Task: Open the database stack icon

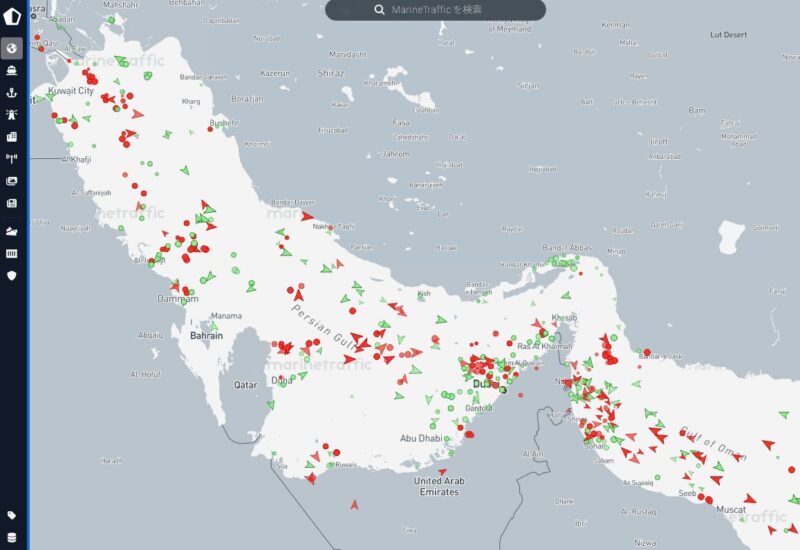Action: click(x=13, y=537)
